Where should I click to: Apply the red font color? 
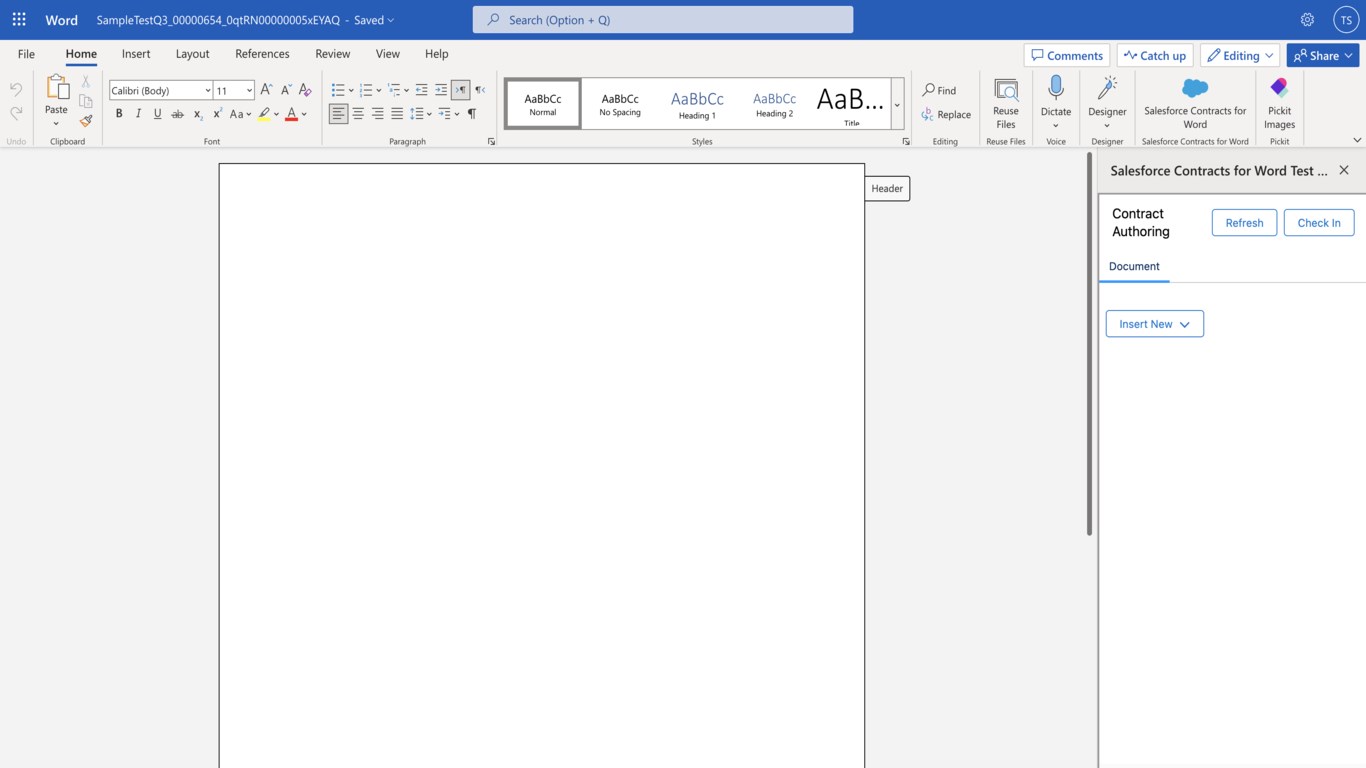[292, 114]
